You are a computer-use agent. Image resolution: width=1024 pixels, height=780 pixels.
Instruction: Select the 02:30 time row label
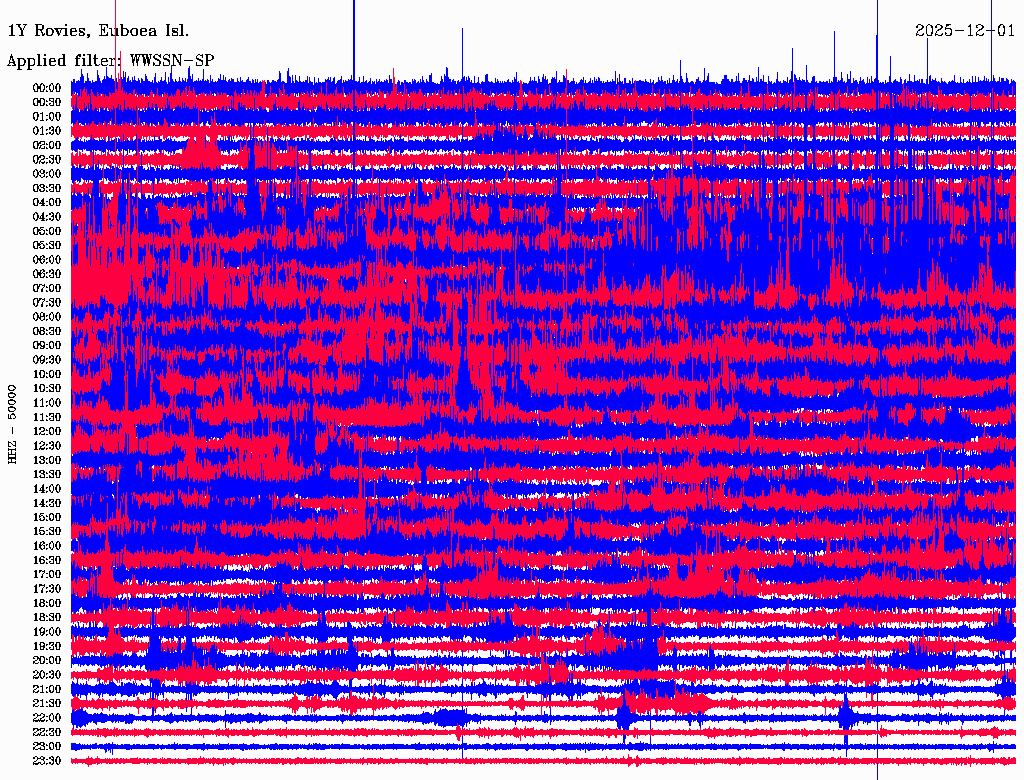[x=47, y=159]
